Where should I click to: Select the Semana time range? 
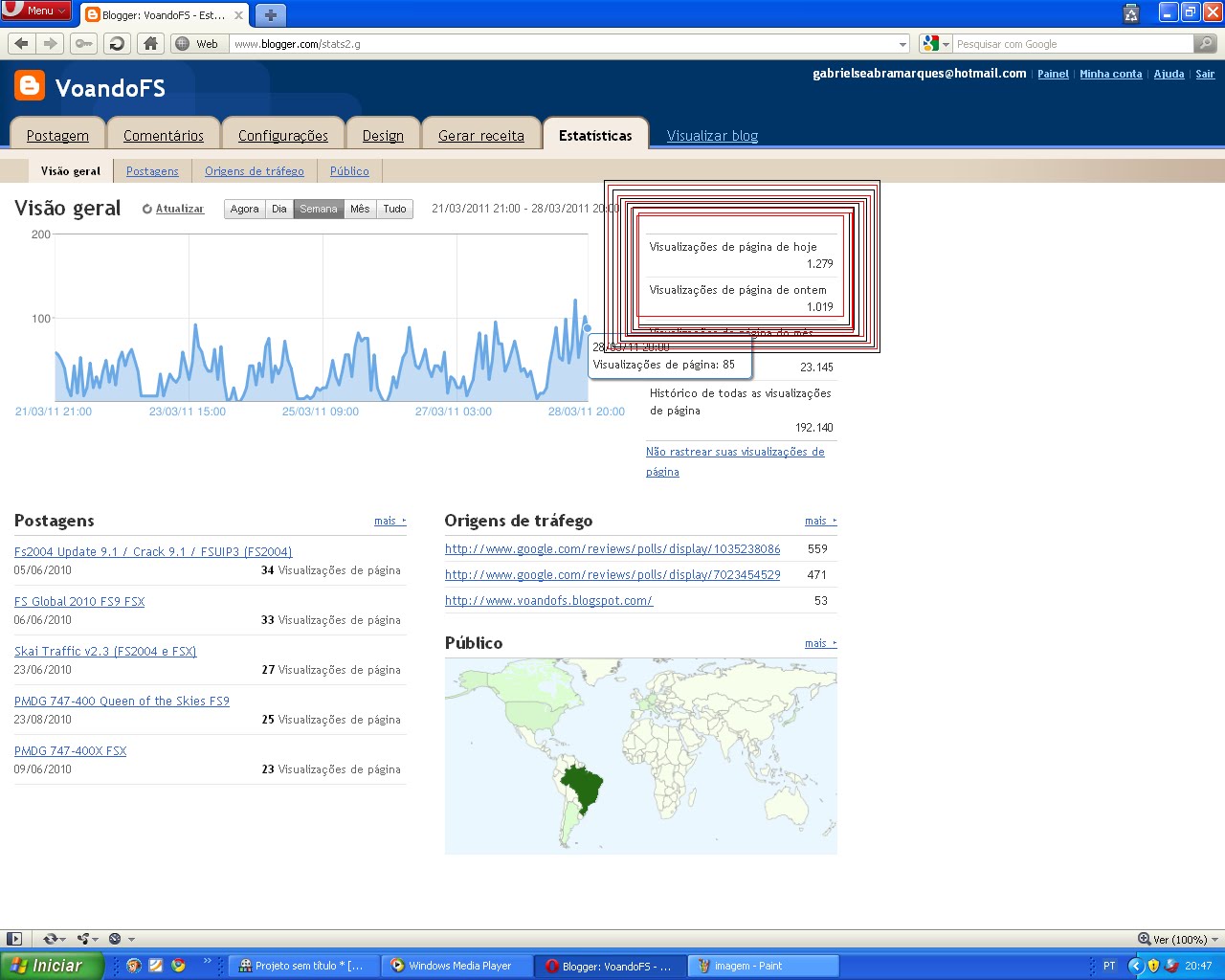coord(319,209)
